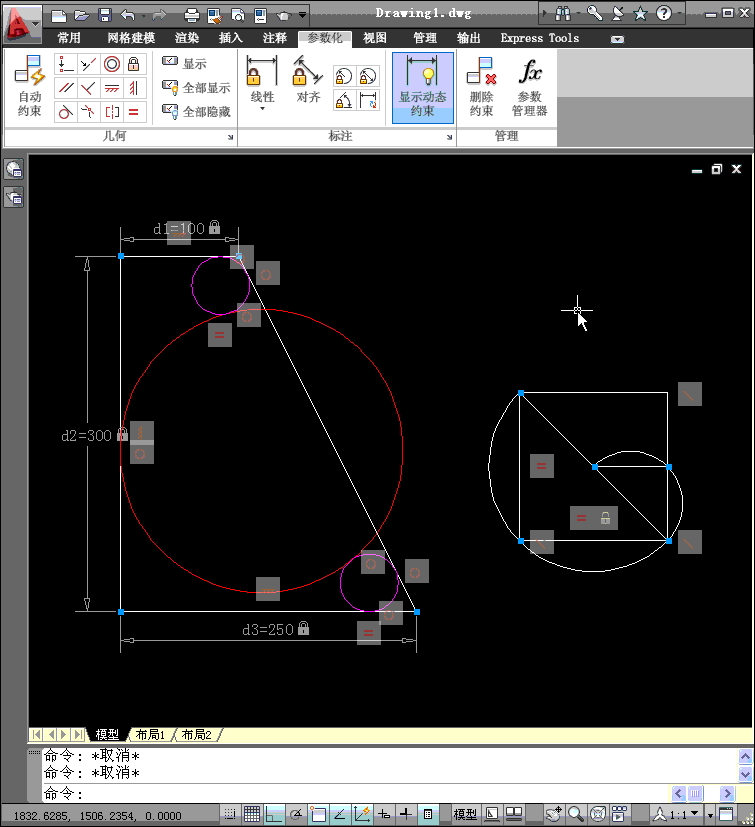
Task: Click the binoculars search icon in title bar
Action: [x=563, y=13]
